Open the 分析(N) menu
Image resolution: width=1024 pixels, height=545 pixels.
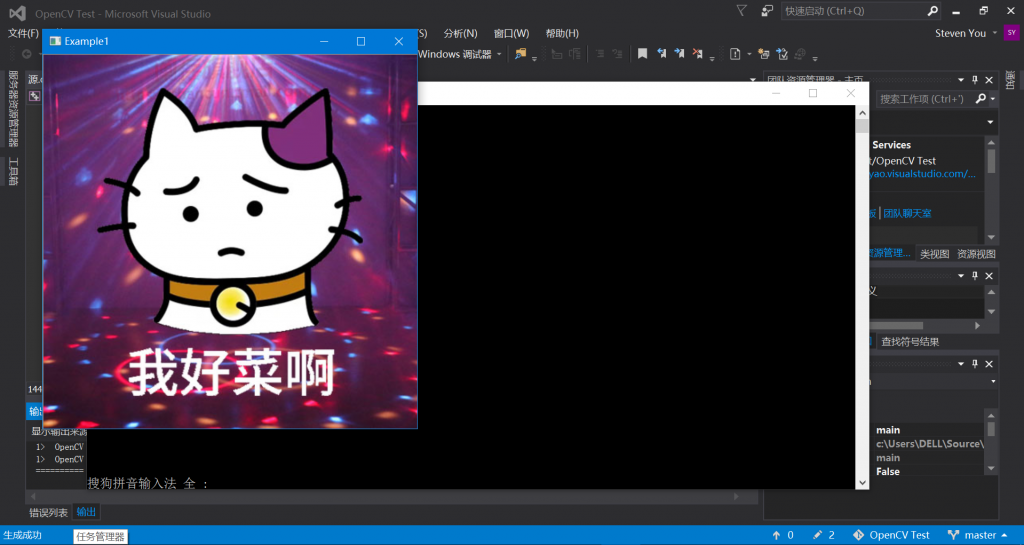(x=460, y=33)
